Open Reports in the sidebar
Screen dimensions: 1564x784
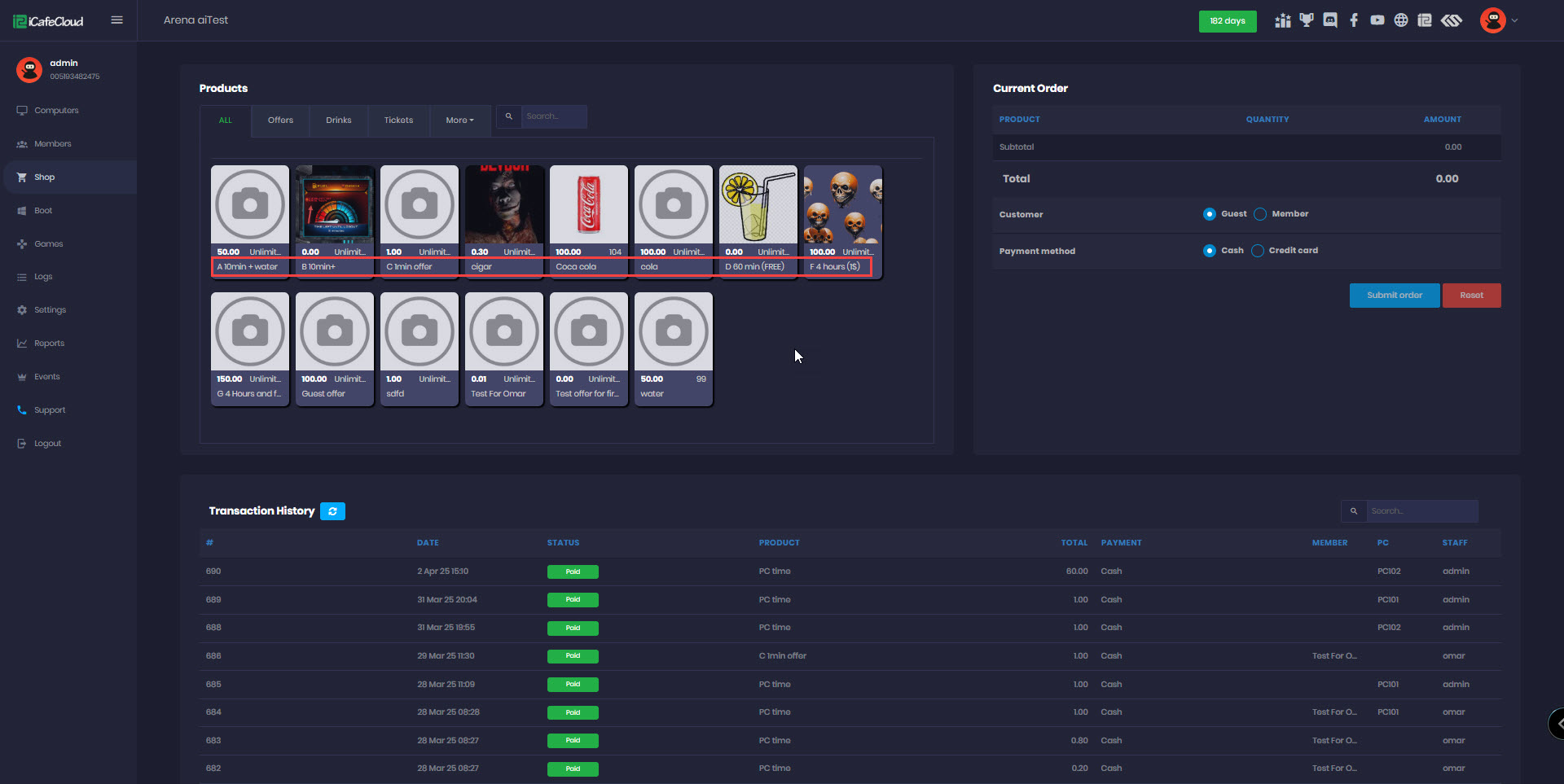[x=49, y=344]
